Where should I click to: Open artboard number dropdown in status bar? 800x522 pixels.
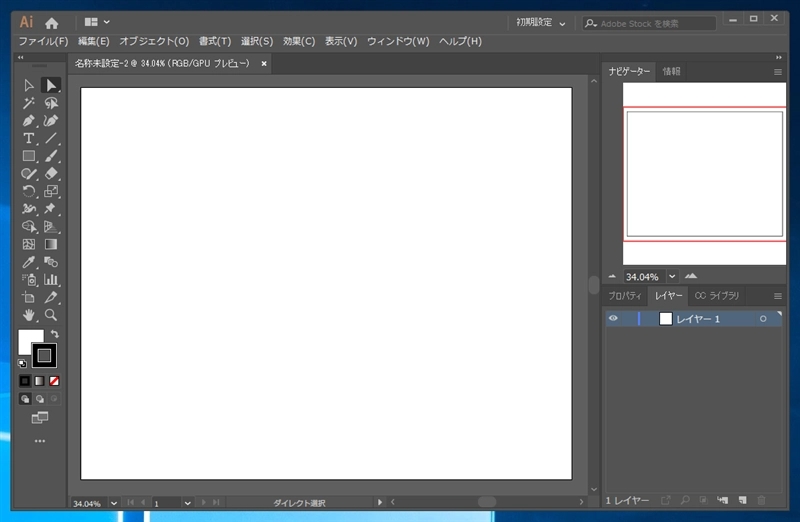pyautogui.click(x=188, y=503)
